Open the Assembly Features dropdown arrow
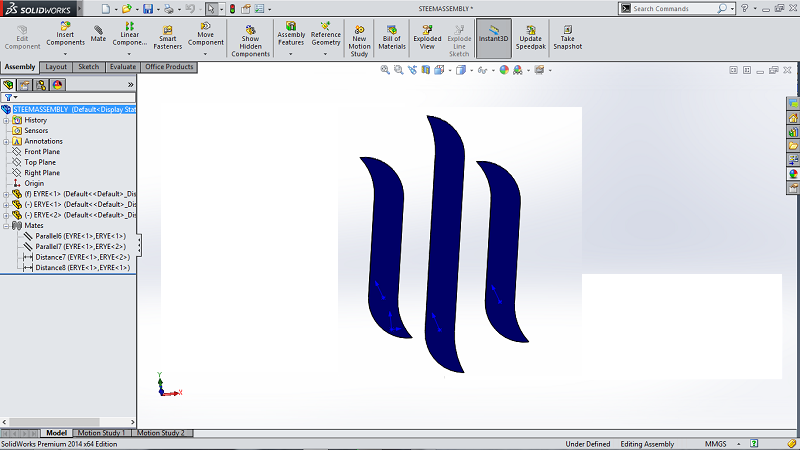 291,54
